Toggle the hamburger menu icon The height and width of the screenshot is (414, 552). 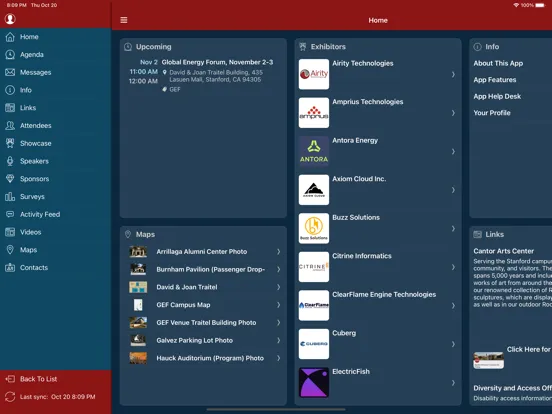[124, 20]
